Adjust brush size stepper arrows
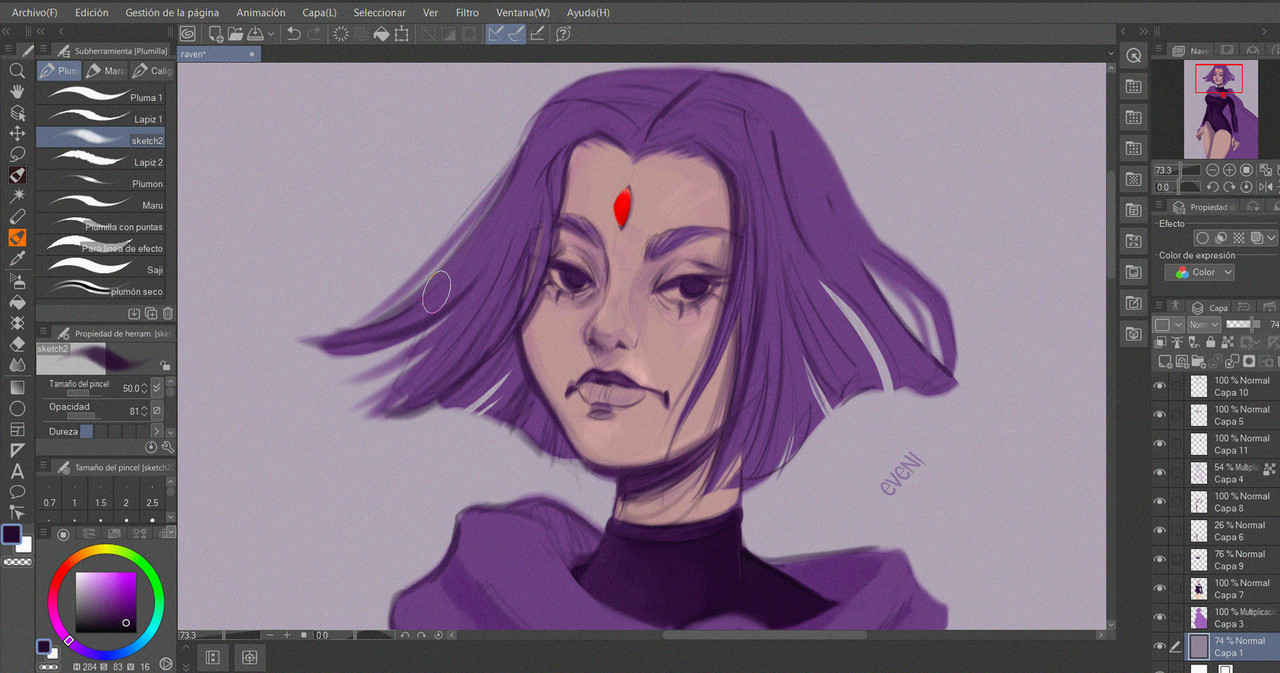Image resolution: width=1280 pixels, height=673 pixels. 145,388
